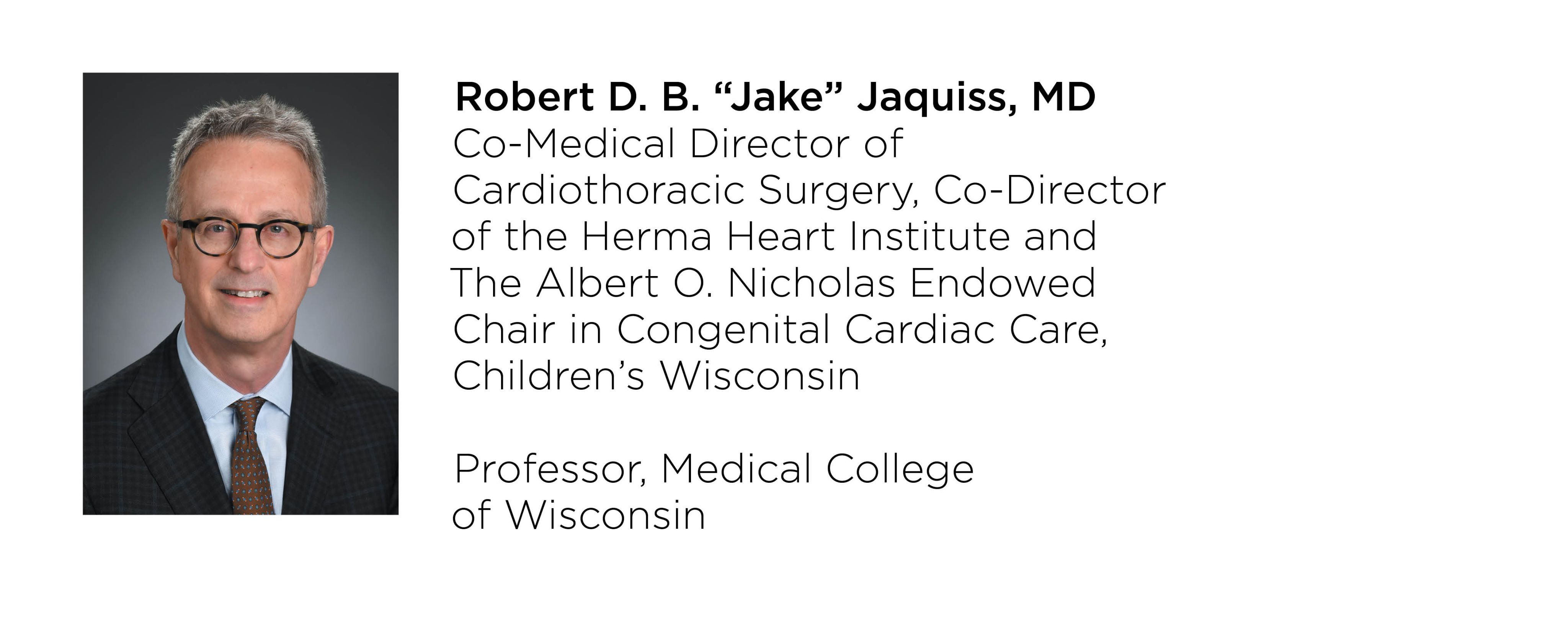Click the final "of Wisconsin" line
Viewport: 1568px width, 626px height.
click(578, 515)
